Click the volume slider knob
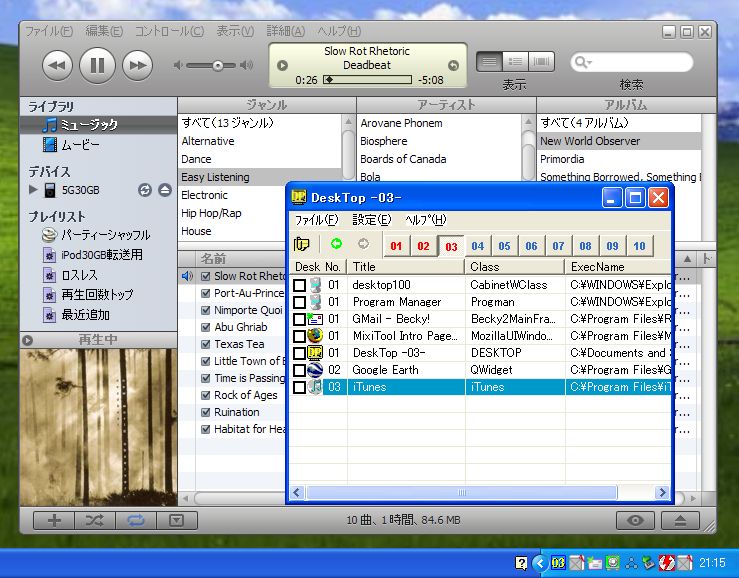The height and width of the screenshot is (578, 739). pyautogui.click(x=217, y=66)
